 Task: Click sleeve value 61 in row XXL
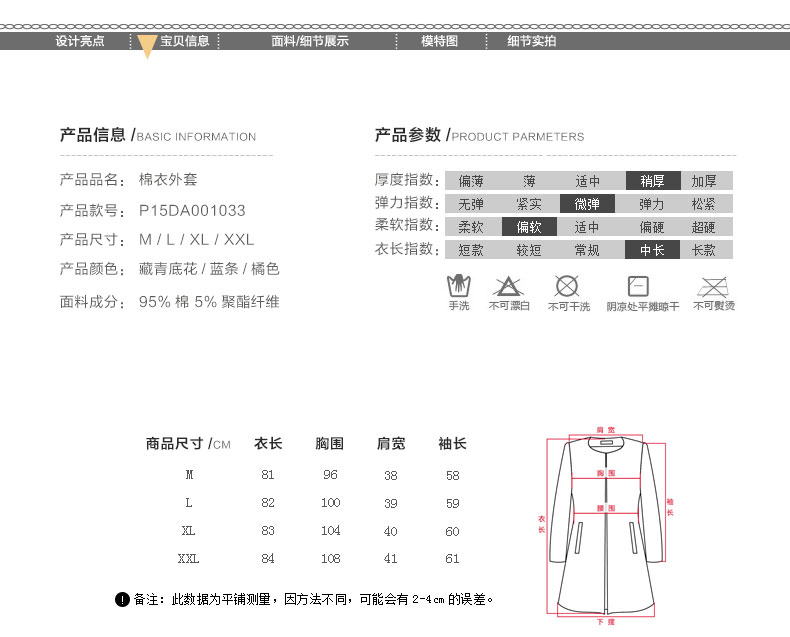452,558
